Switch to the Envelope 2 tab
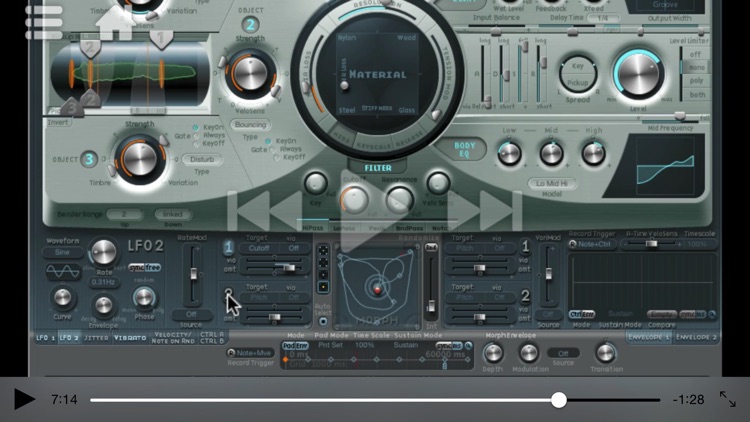Viewport: 750px width, 422px height. tap(696, 337)
